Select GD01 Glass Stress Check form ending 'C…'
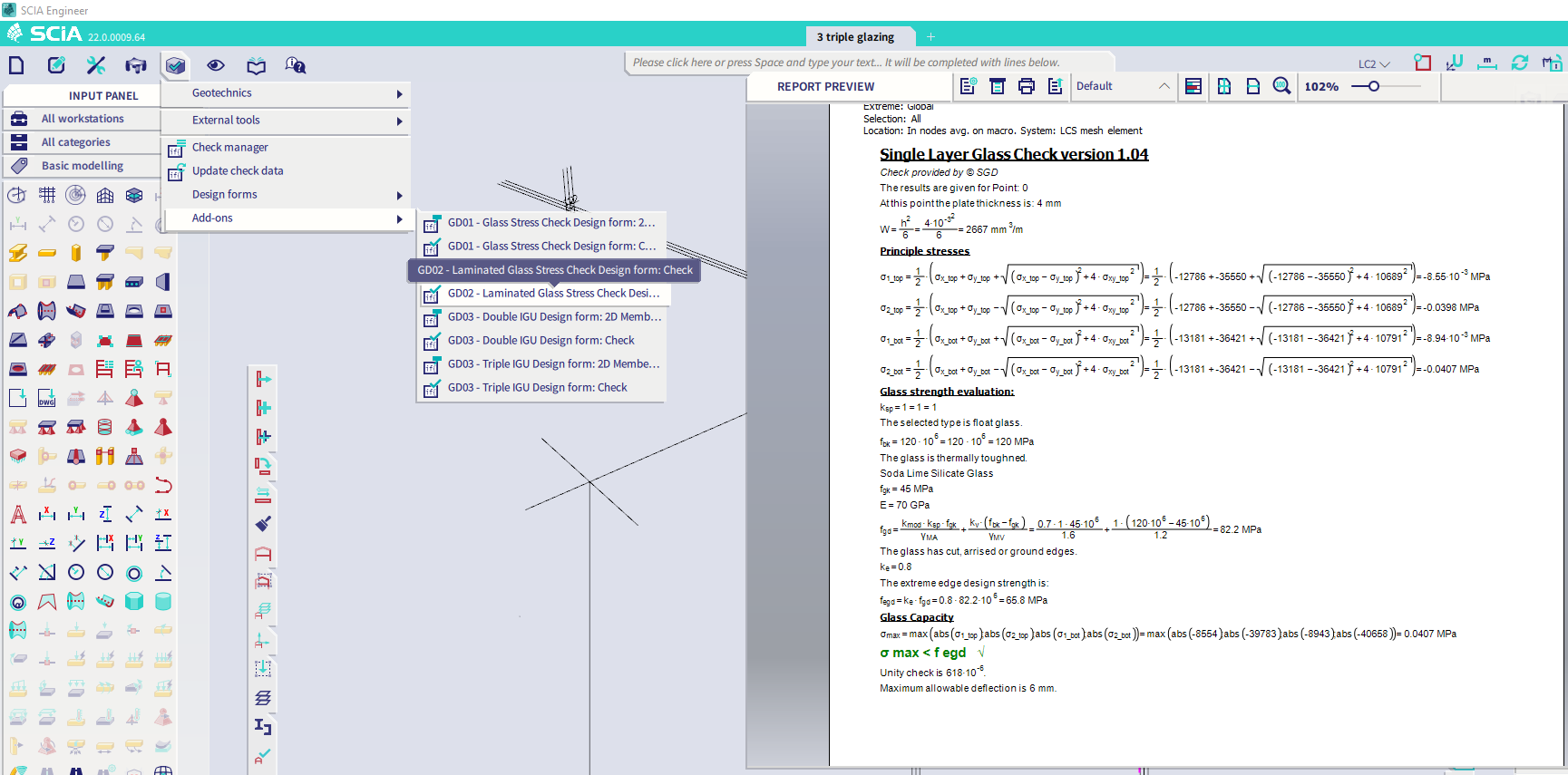The image size is (1568, 775). [x=541, y=247]
